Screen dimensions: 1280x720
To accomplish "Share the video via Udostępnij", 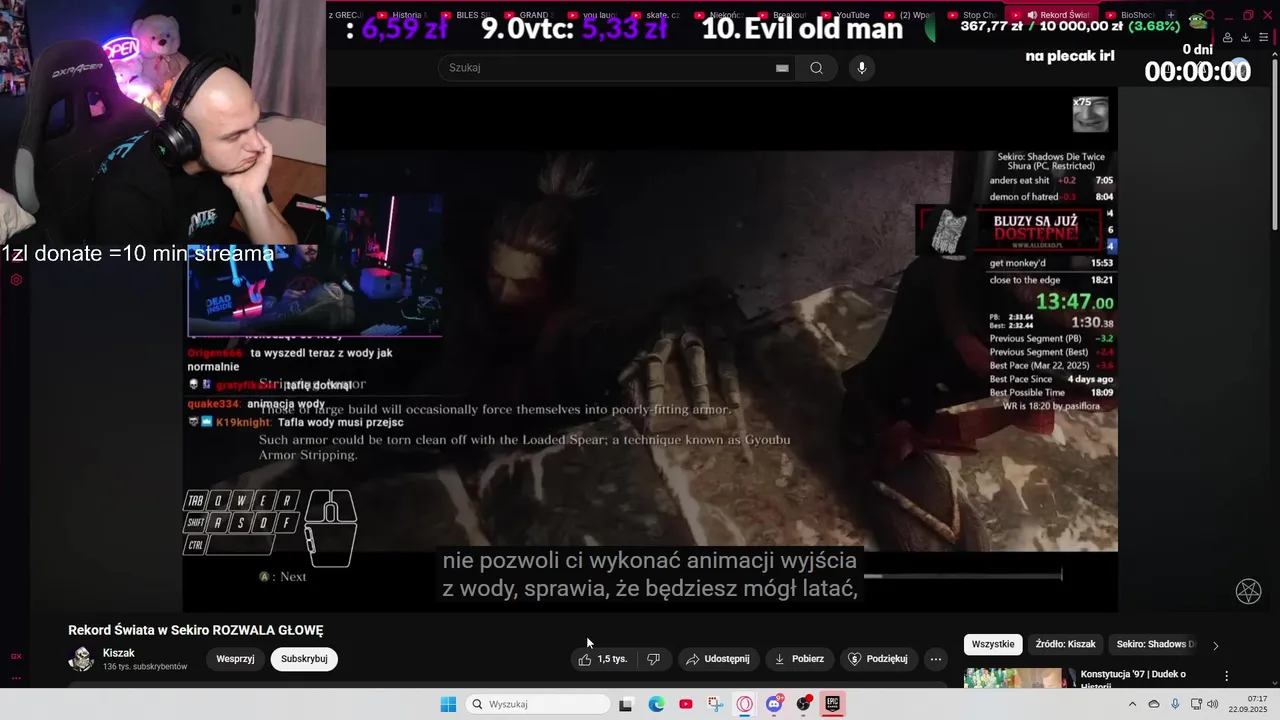I will pos(718,659).
